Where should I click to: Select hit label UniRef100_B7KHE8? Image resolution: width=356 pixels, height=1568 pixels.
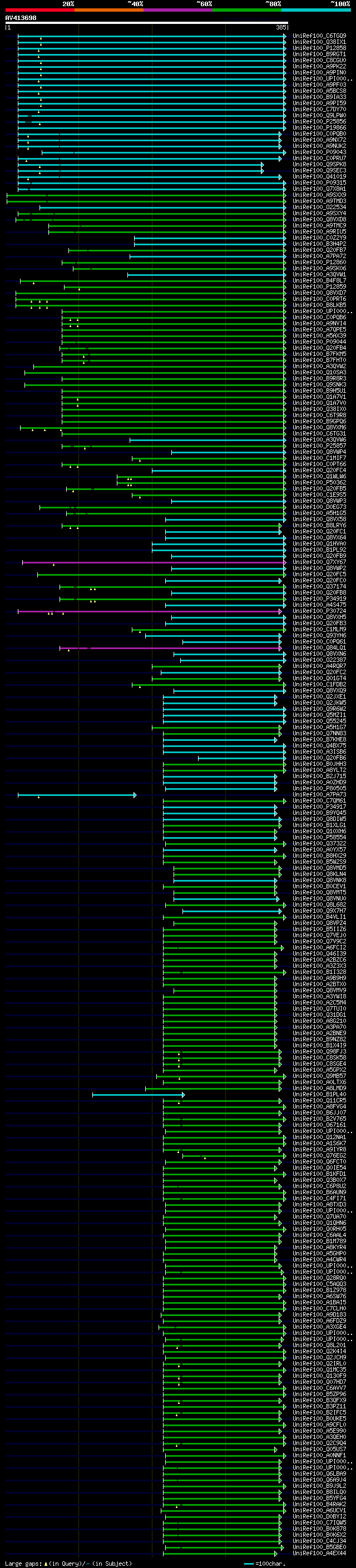click(319, 740)
